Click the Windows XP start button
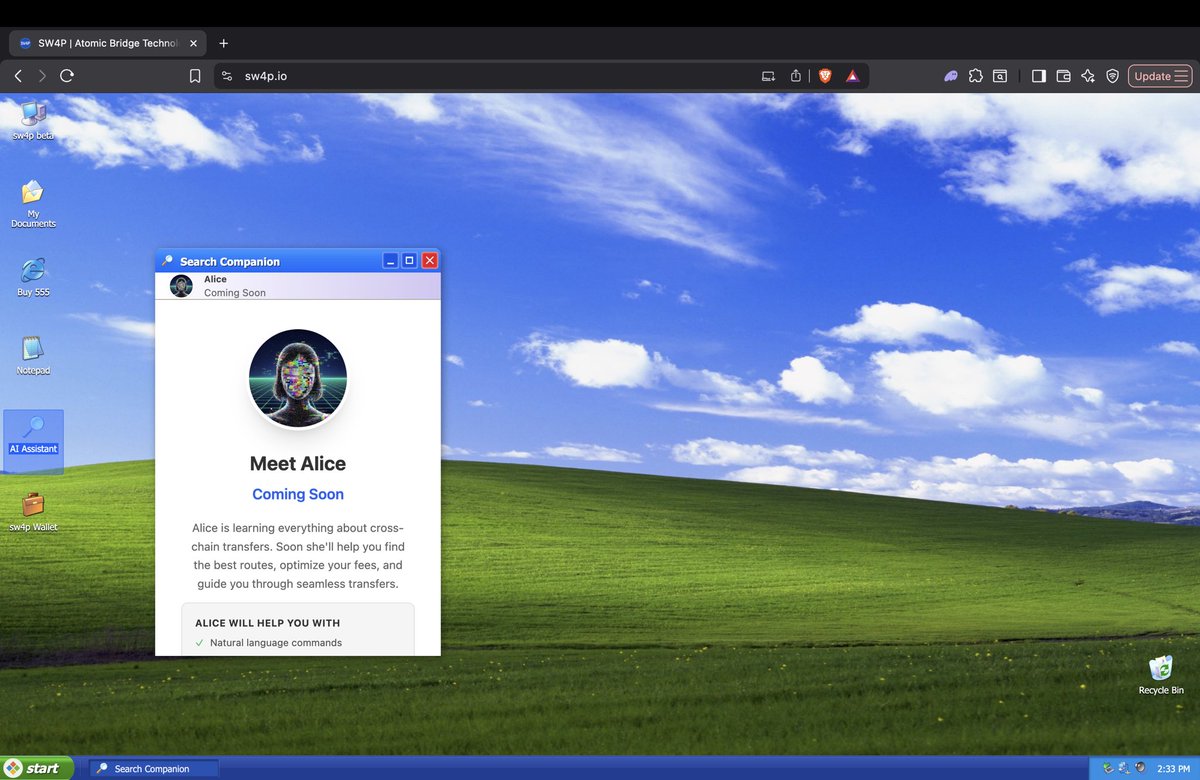 [x=36, y=768]
